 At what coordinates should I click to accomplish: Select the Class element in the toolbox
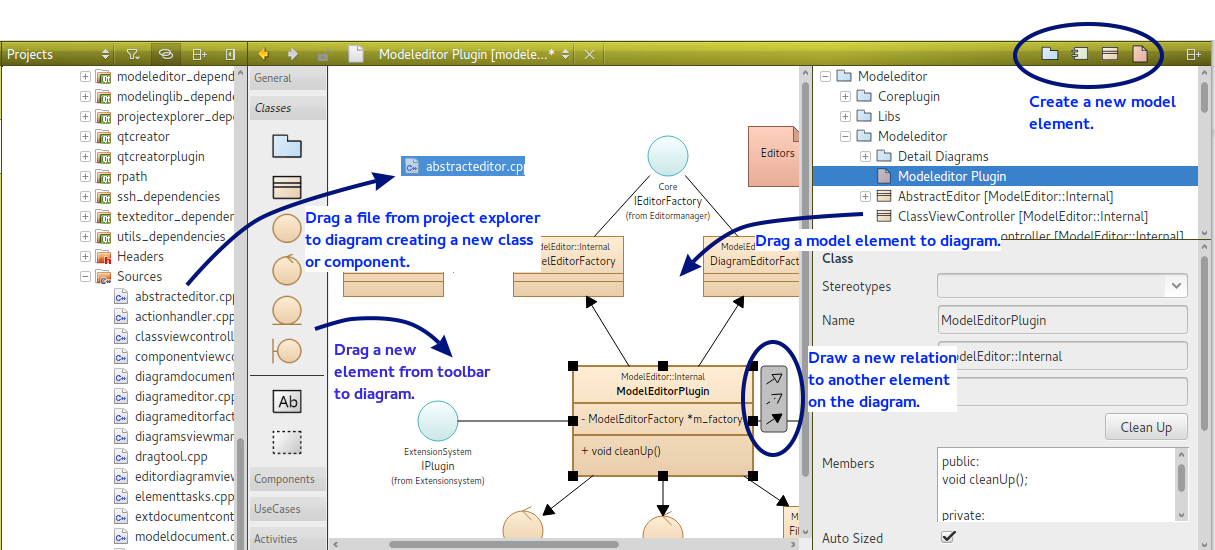(x=287, y=187)
